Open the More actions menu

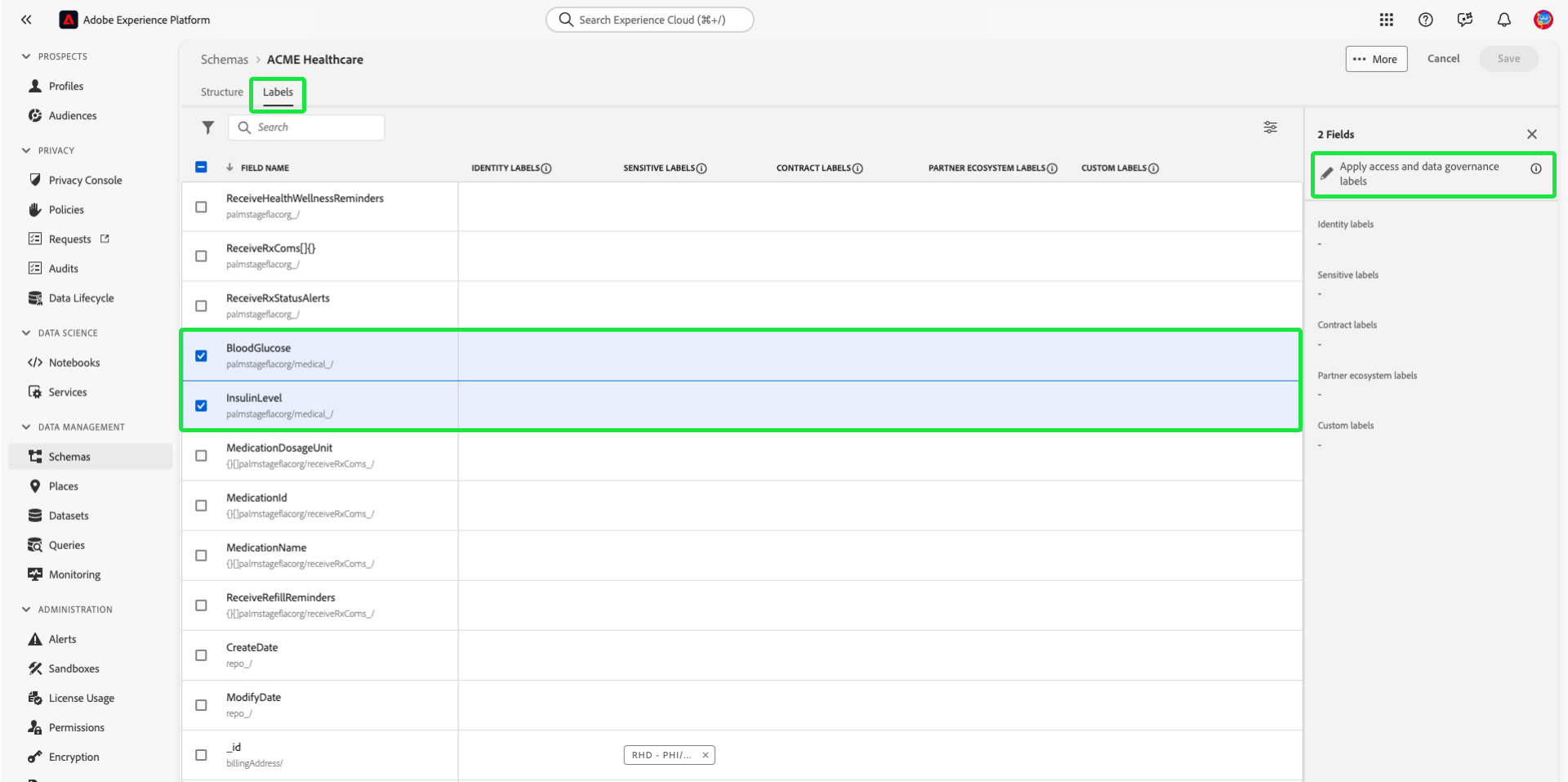click(x=1376, y=59)
